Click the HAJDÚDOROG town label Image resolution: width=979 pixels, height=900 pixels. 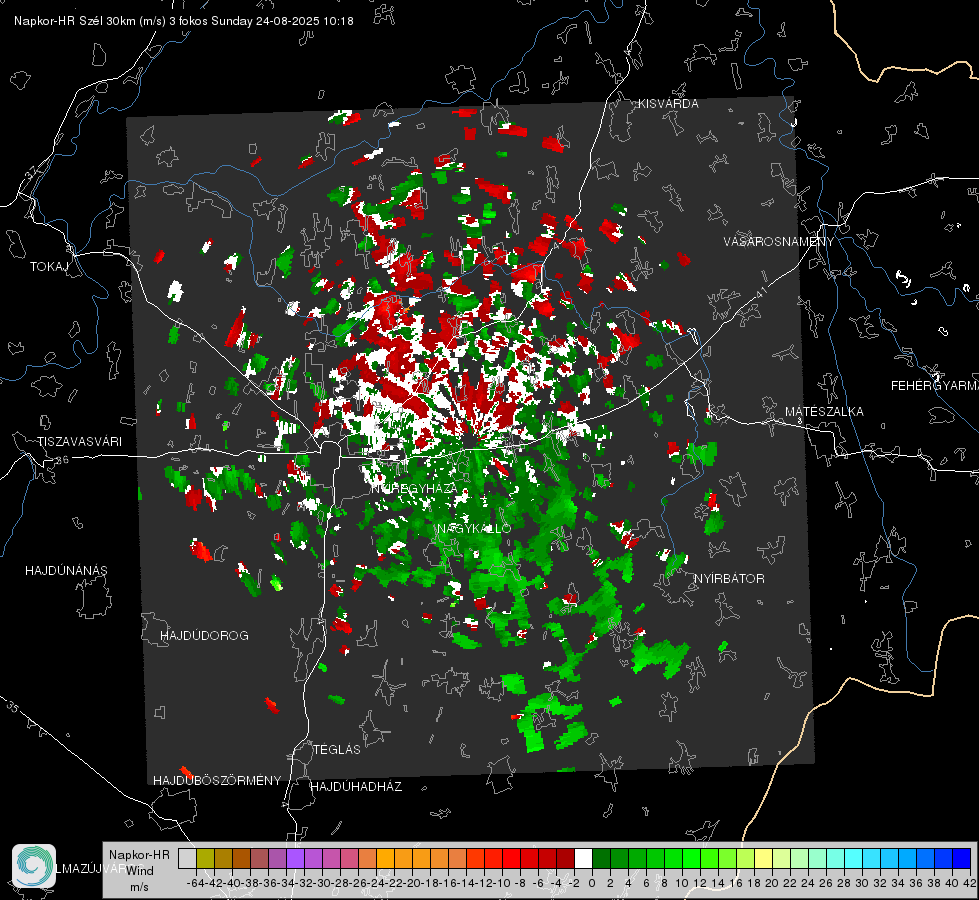[204, 636]
